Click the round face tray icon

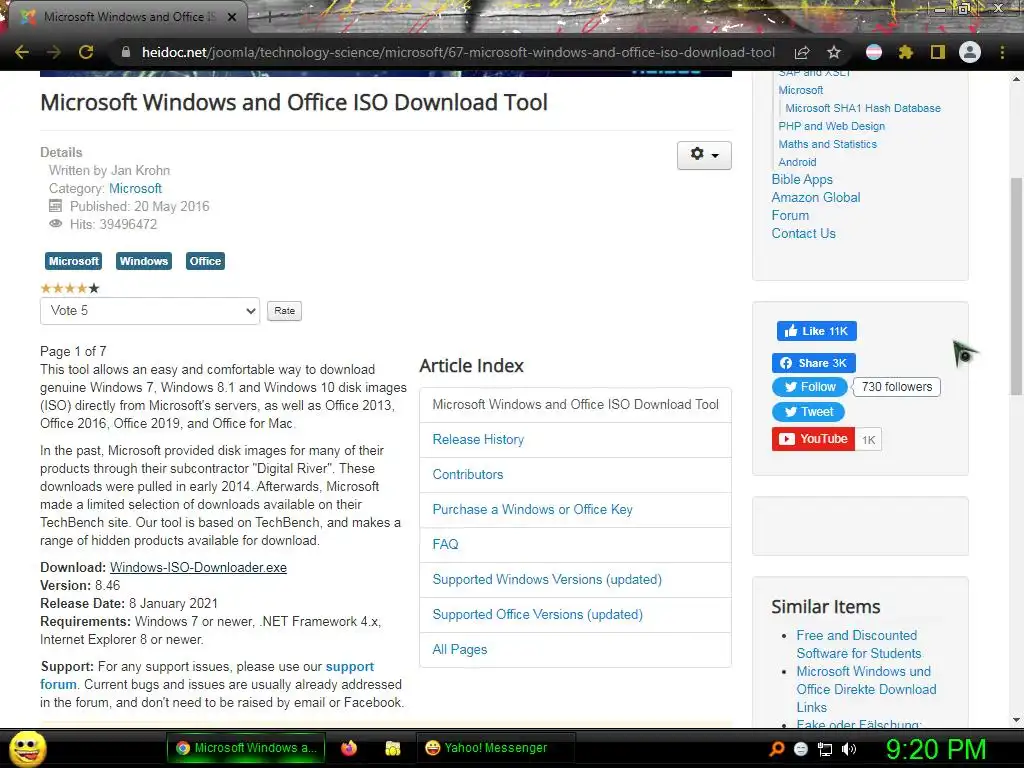point(801,749)
